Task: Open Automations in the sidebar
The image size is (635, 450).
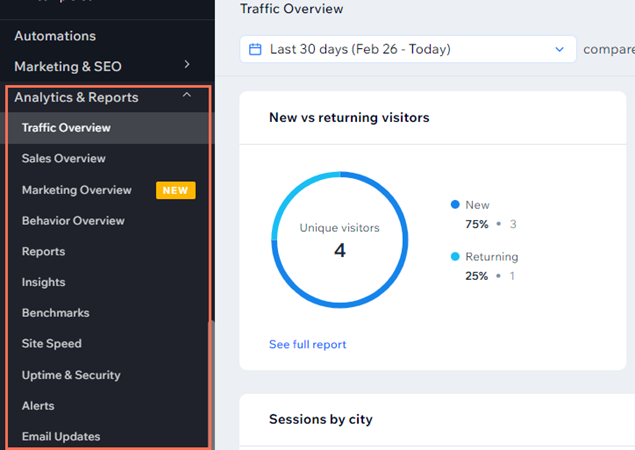Action: (55, 36)
